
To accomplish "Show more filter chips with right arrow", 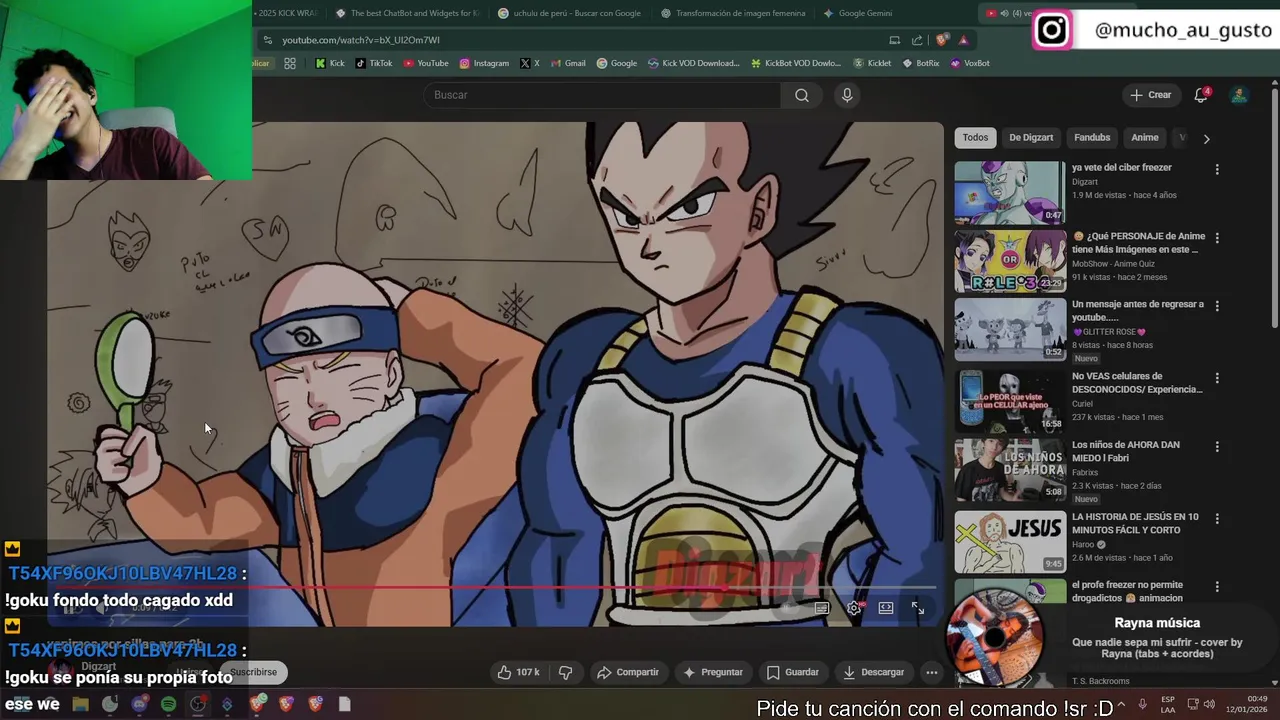I will pyautogui.click(x=1206, y=139).
